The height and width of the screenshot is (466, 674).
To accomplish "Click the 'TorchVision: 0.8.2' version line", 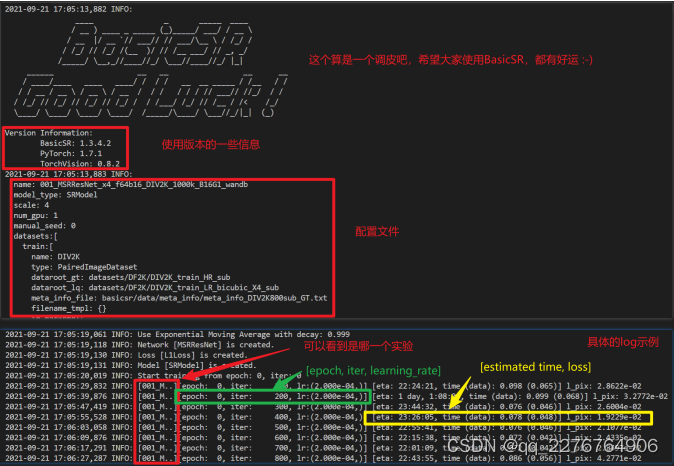I will pos(80,164).
